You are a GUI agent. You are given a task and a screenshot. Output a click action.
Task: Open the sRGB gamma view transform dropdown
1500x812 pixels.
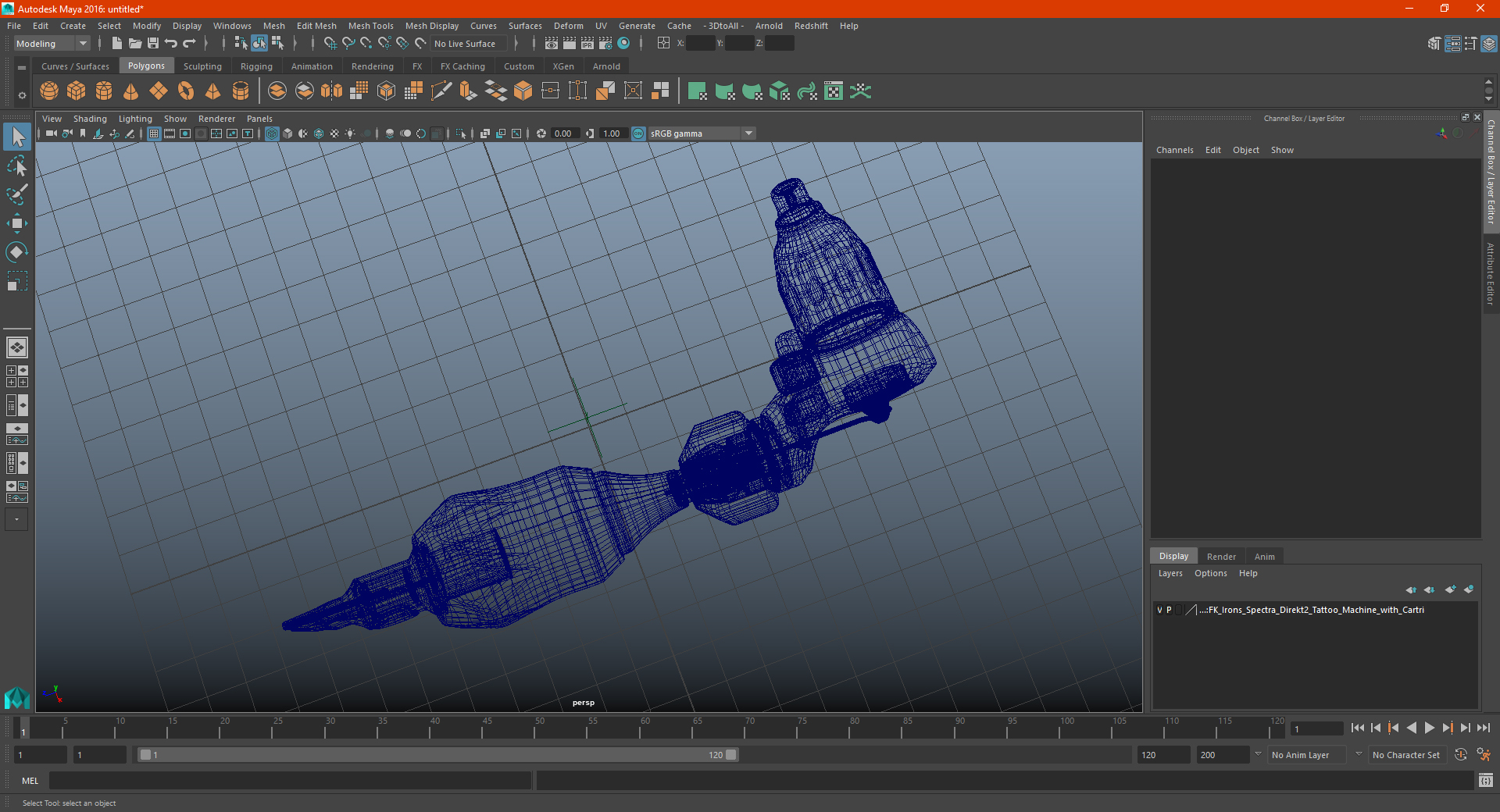702,134
